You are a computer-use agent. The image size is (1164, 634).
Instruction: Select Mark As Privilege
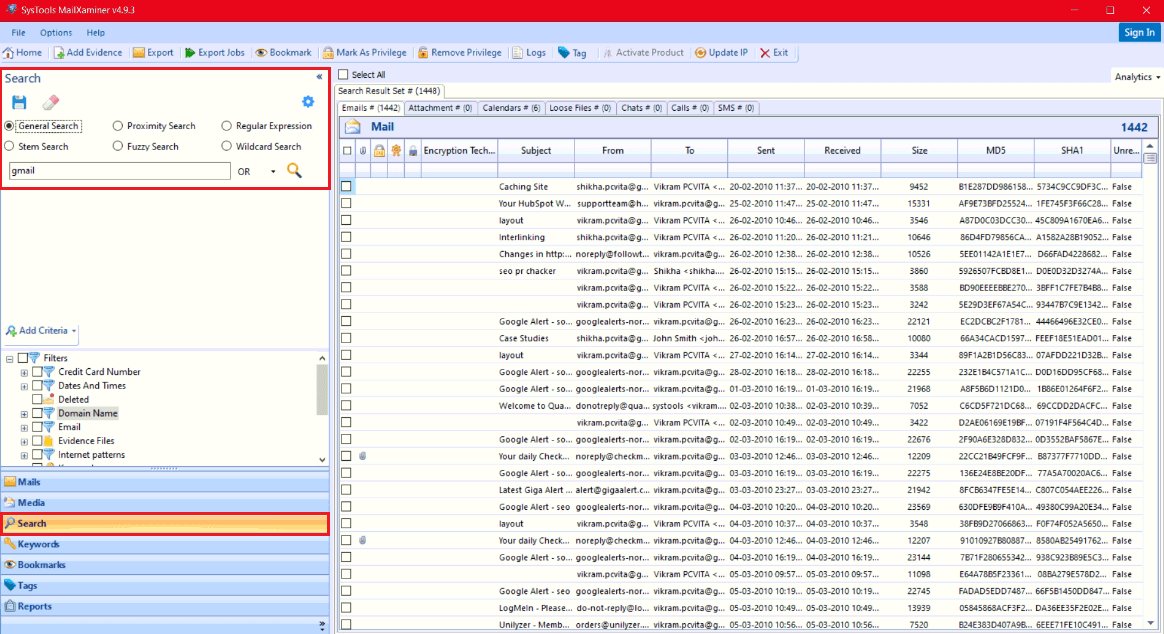(364, 53)
